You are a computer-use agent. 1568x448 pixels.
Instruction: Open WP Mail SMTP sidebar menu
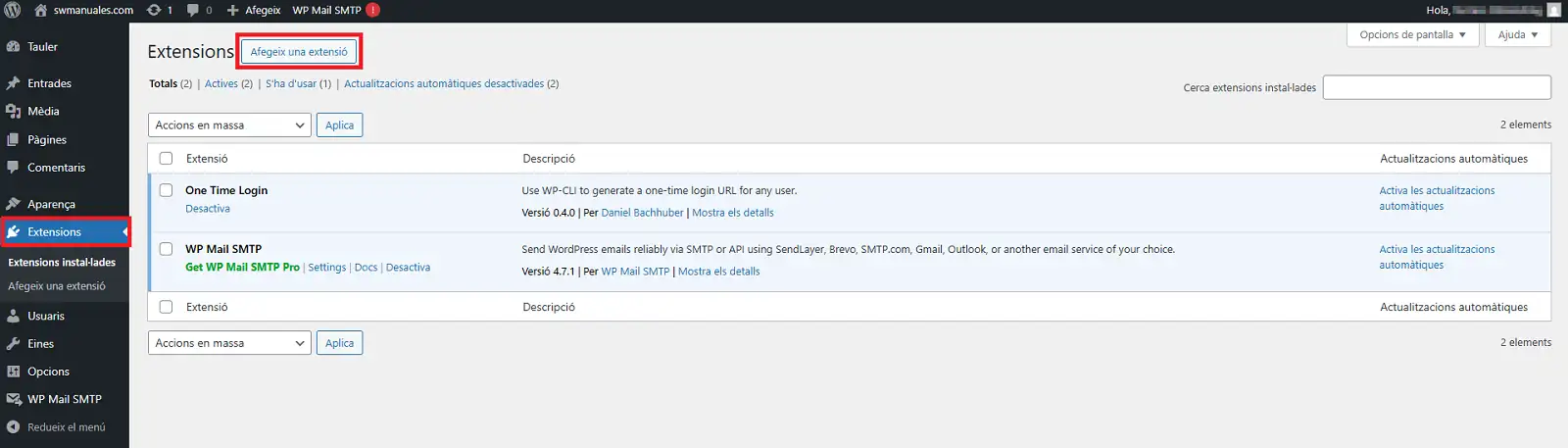coord(65,399)
